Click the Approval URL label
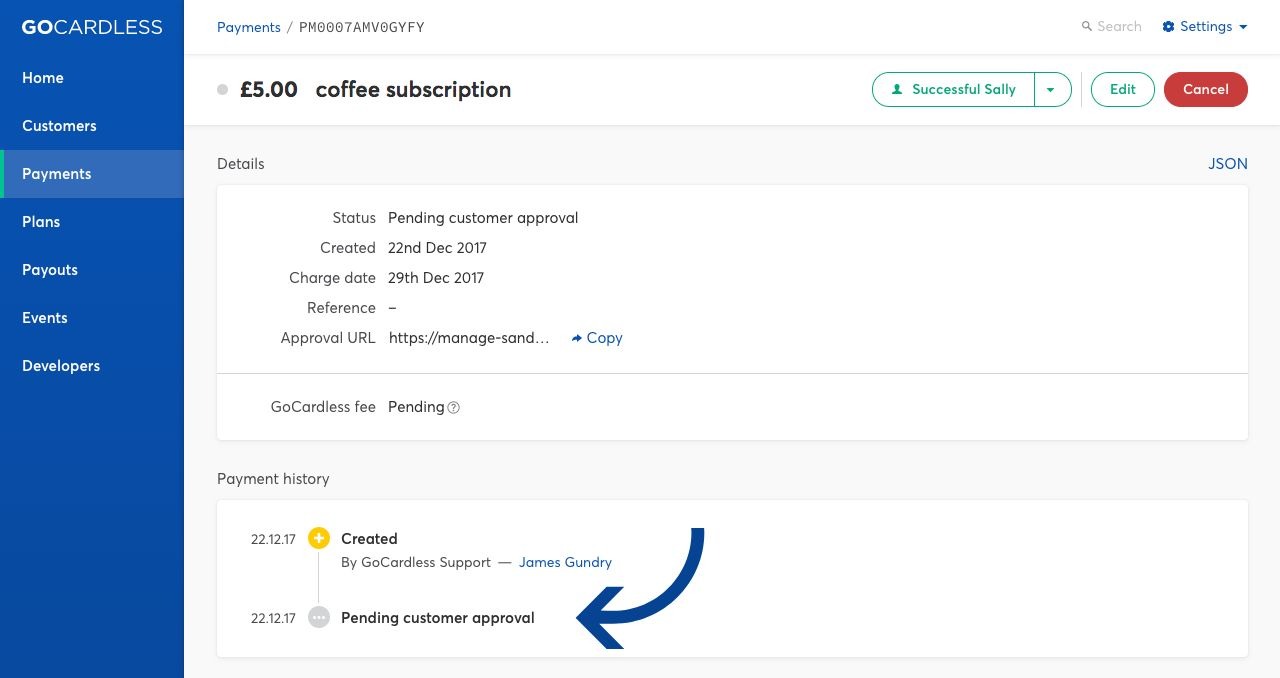Screen dimensions: 1280x678 coord(328,338)
